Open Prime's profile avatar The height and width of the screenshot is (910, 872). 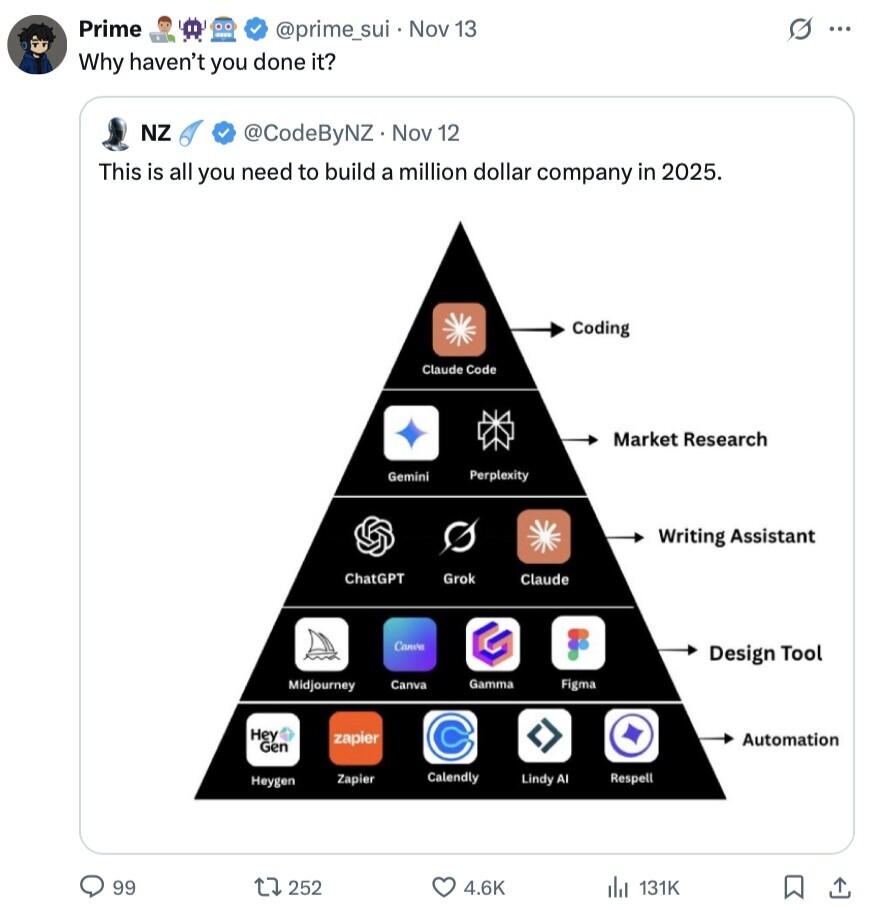click(x=37, y=46)
